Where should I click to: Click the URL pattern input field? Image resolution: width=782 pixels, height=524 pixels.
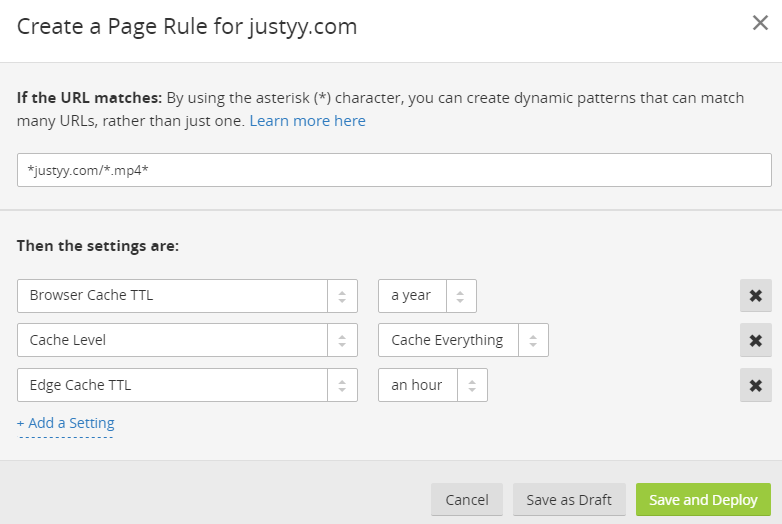click(394, 170)
